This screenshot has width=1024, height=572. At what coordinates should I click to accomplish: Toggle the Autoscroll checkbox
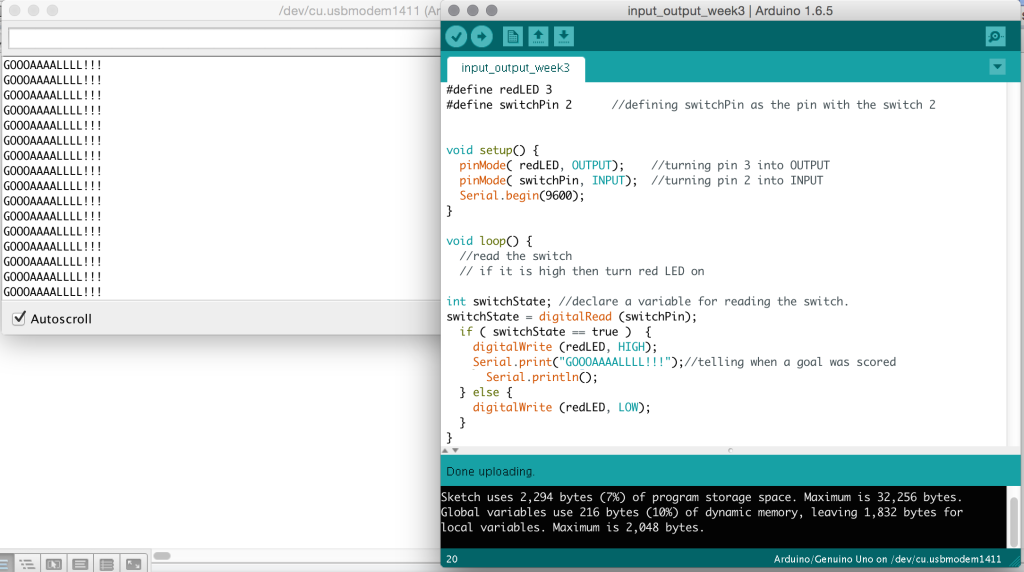19,319
